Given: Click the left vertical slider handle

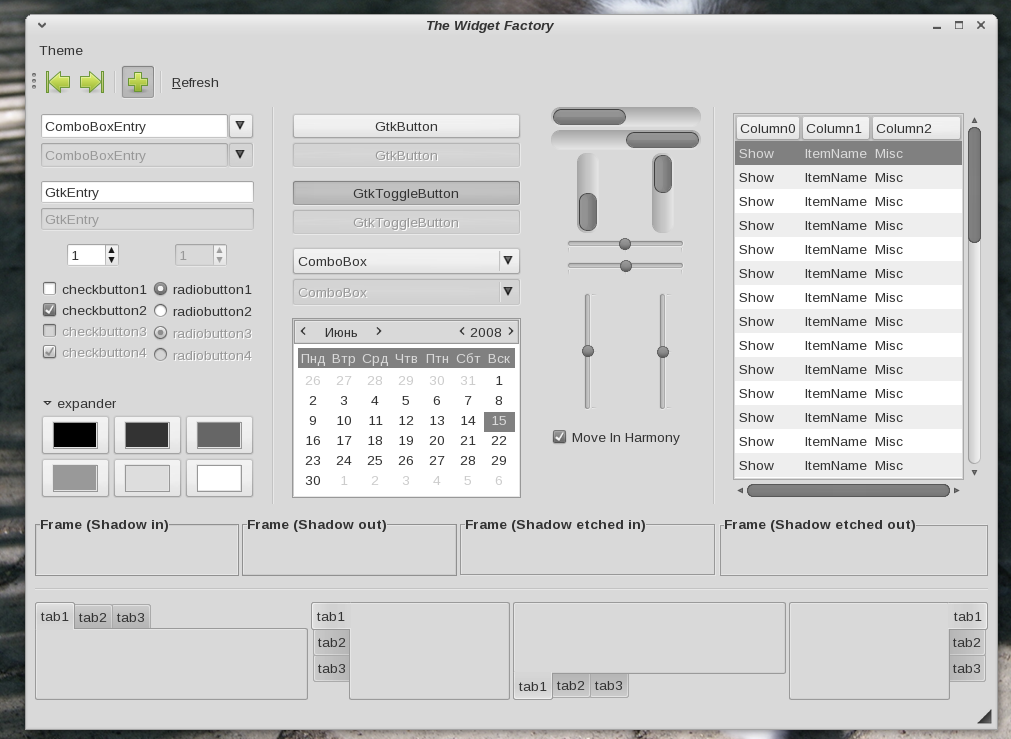Looking at the screenshot, I should coord(587,351).
